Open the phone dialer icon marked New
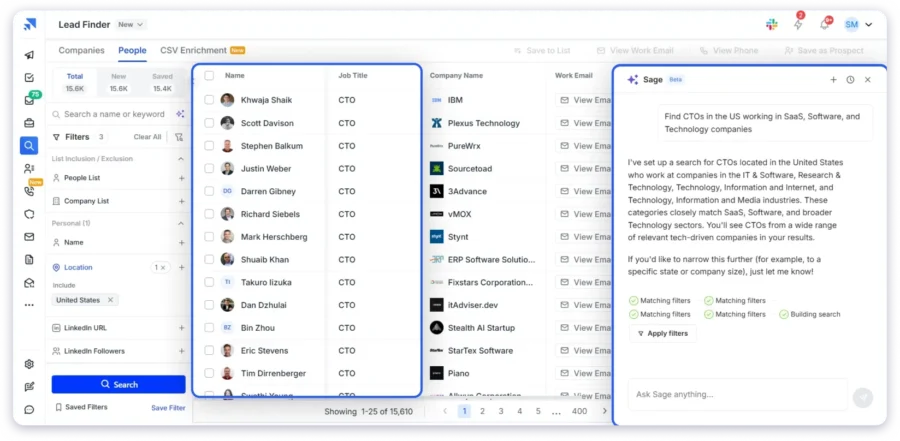 click(29, 191)
